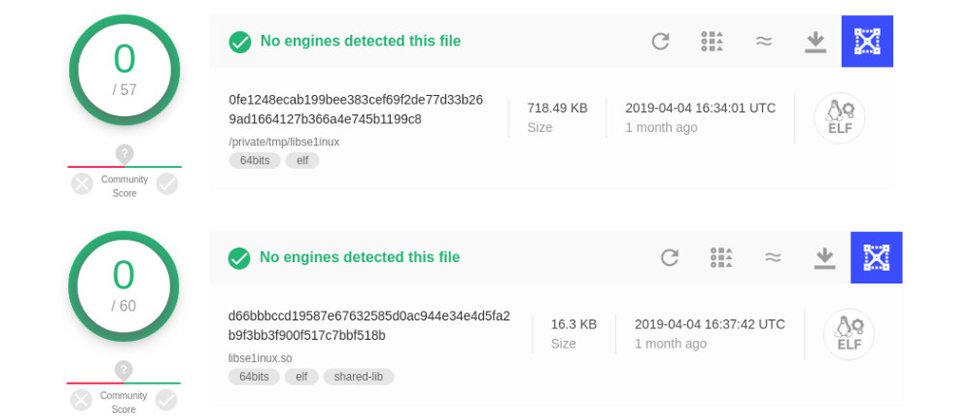Screen dimensions: 960x420
Task: Click the ELF file type badge in first result
Action: (839, 118)
